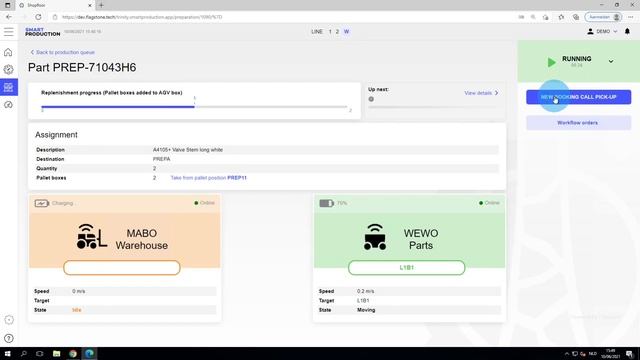This screenshot has width=640, height=360.
Task: Open the gear settings sidebar icon
Action: coord(8,69)
